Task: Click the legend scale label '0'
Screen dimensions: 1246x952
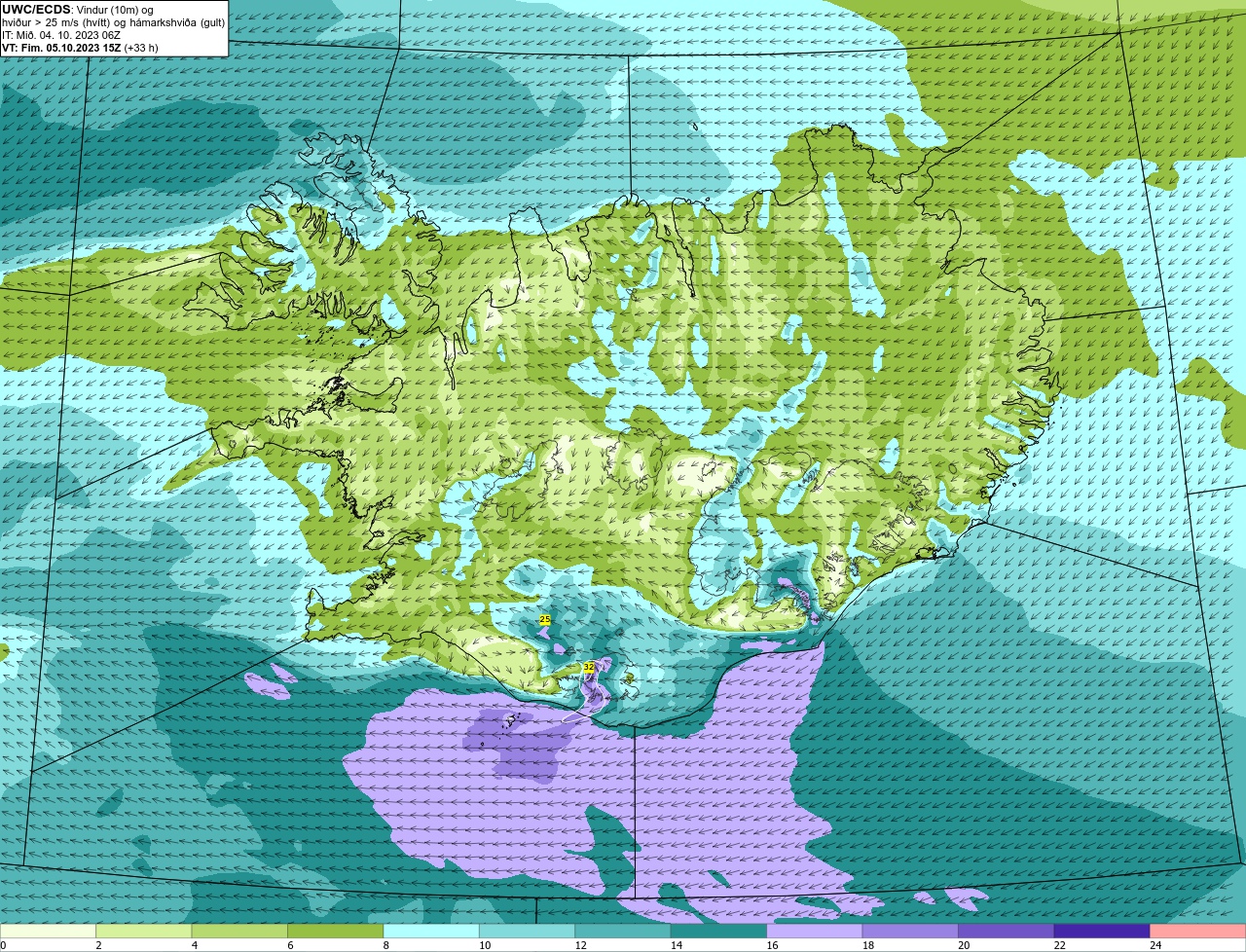Action: [x=3, y=945]
